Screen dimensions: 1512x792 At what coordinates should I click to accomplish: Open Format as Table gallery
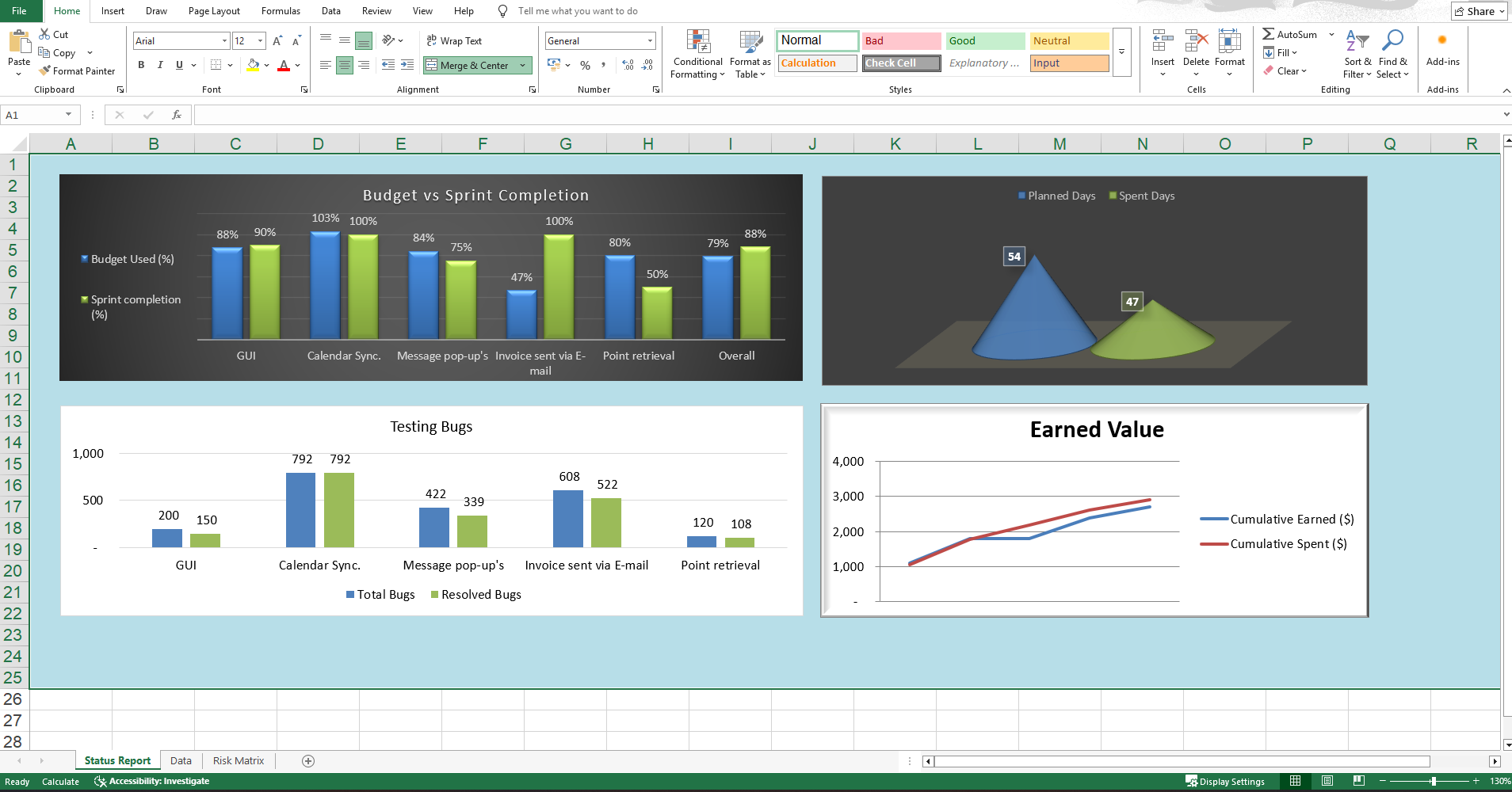click(750, 55)
